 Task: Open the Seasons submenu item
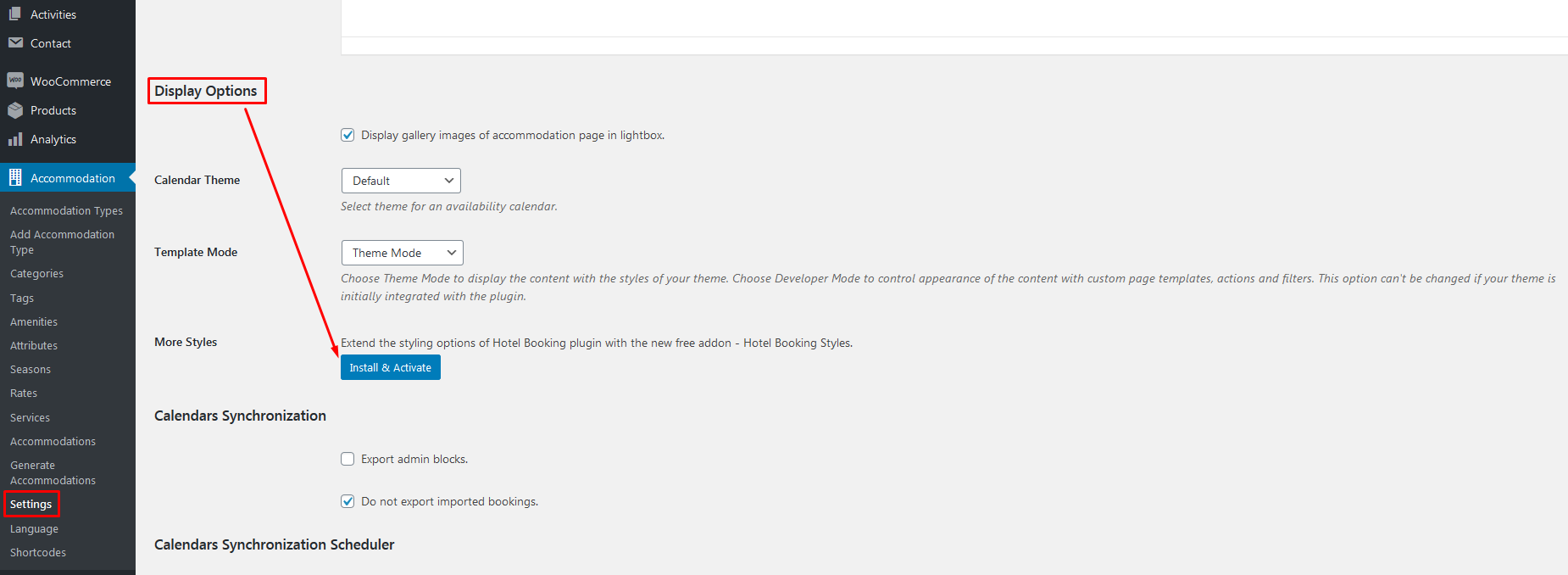(31, 370)
